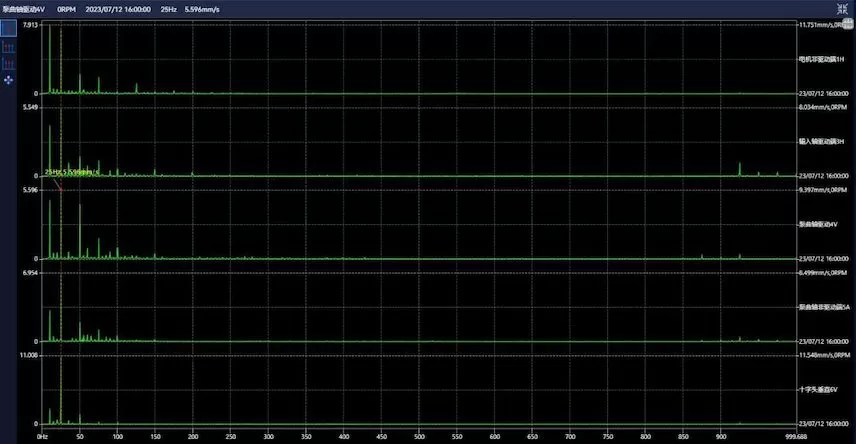Select the 泵曲轴非驱动端5A channel label

pos(824,307)
